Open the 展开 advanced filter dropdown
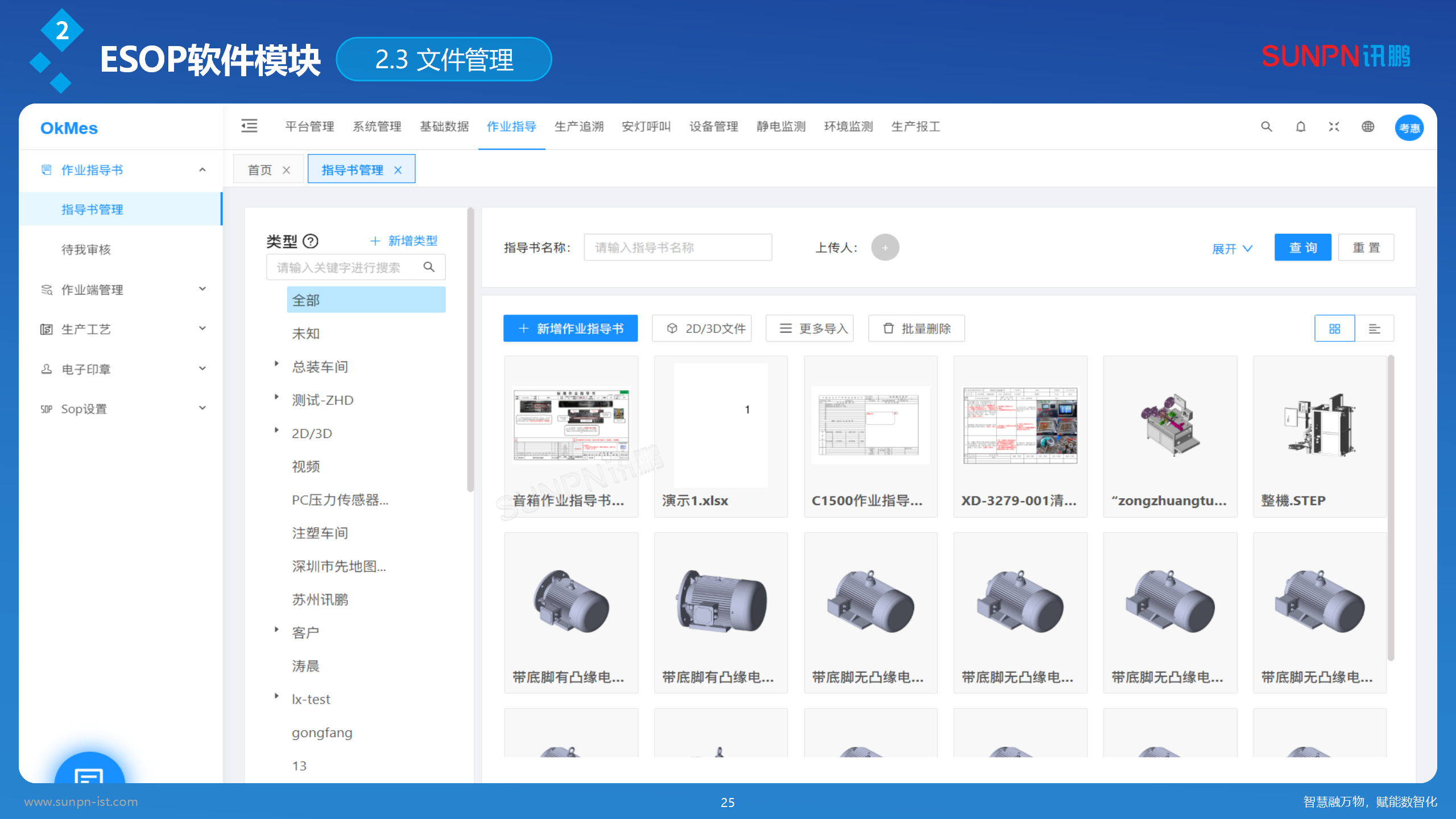This screenshot has height=819, width=1456. pyautogui.click(x=1231, y=247)
